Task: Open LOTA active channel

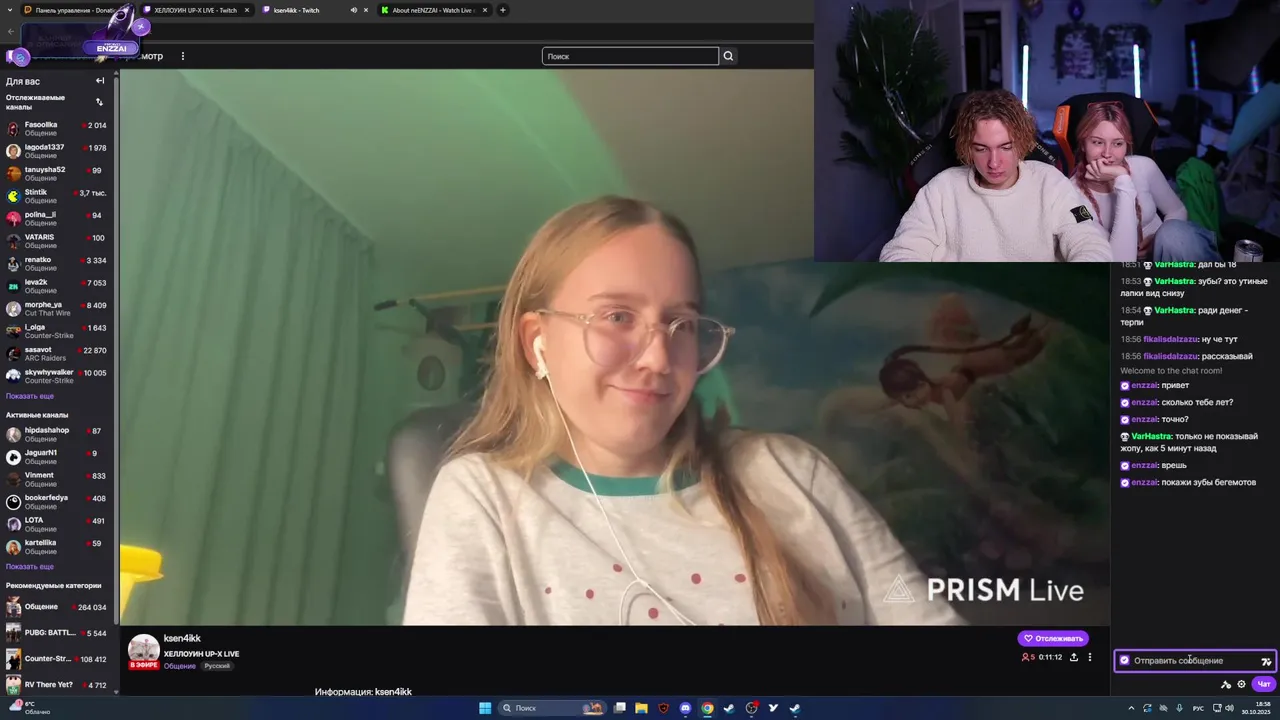Action: tap(56, 524)
